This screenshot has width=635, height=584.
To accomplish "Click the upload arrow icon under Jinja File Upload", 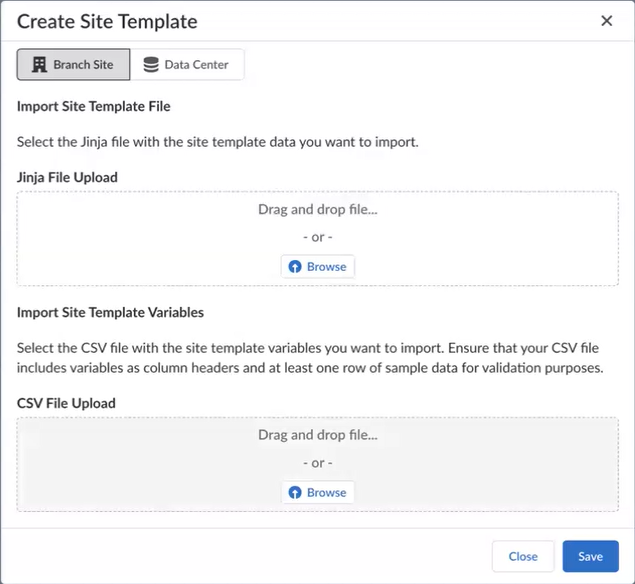I will click(295, 267).
